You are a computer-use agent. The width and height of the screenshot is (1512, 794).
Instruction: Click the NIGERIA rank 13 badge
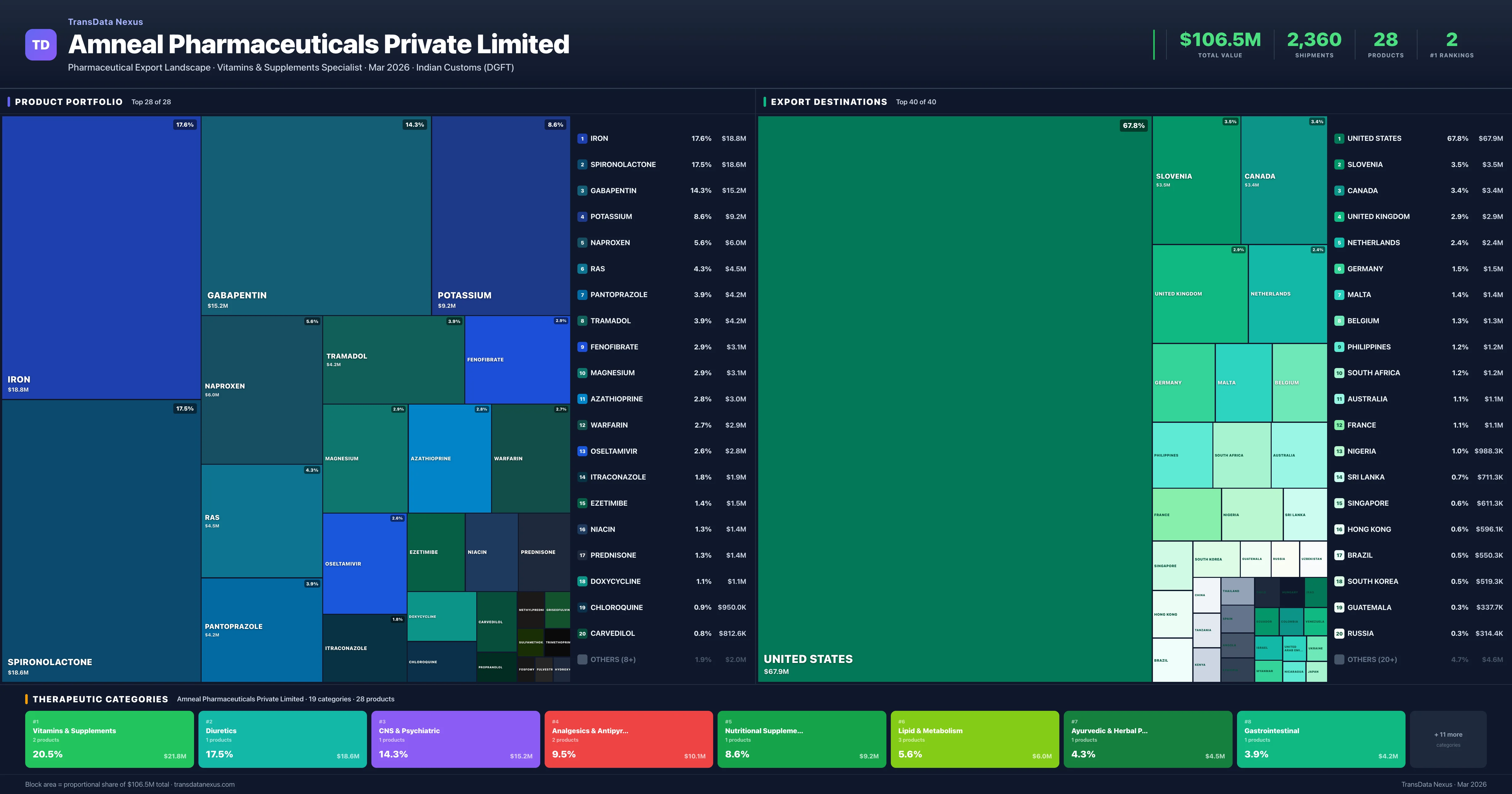pos(1339,451)
